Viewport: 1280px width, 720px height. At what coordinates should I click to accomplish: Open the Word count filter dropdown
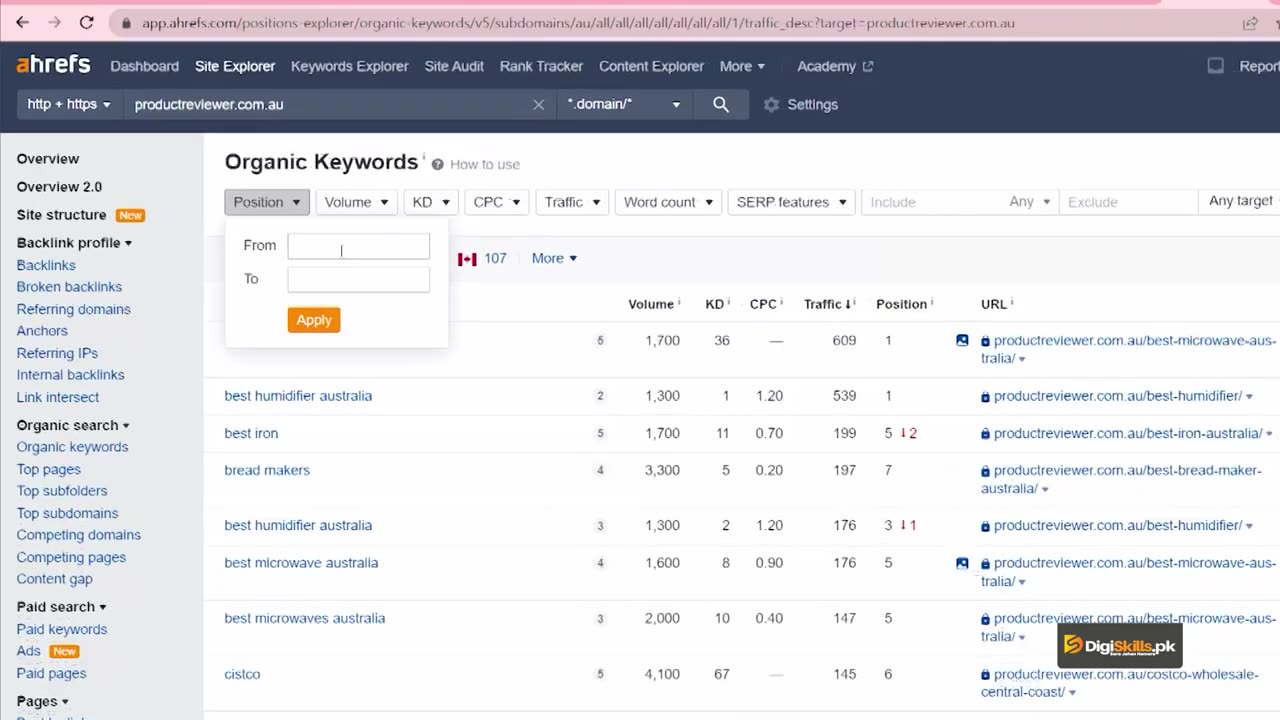[668, 202]
